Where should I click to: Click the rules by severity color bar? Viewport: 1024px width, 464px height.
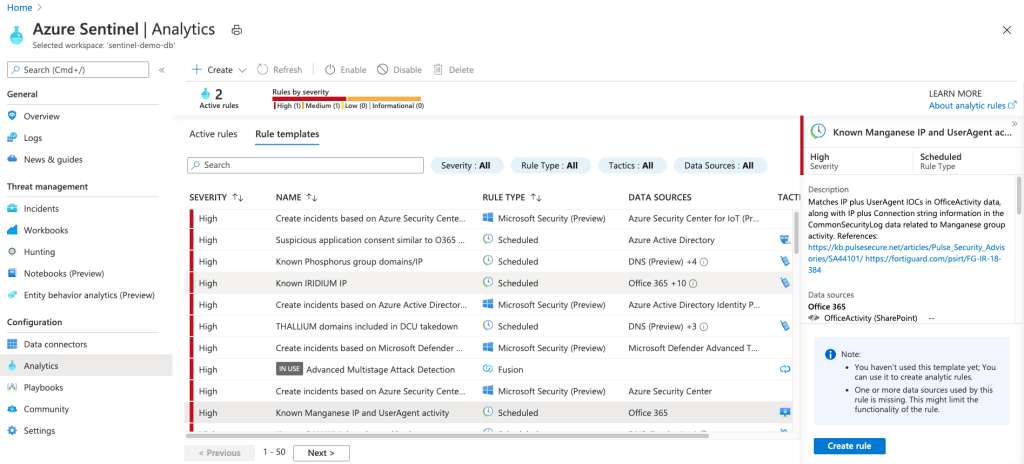(x=346, y=98)
